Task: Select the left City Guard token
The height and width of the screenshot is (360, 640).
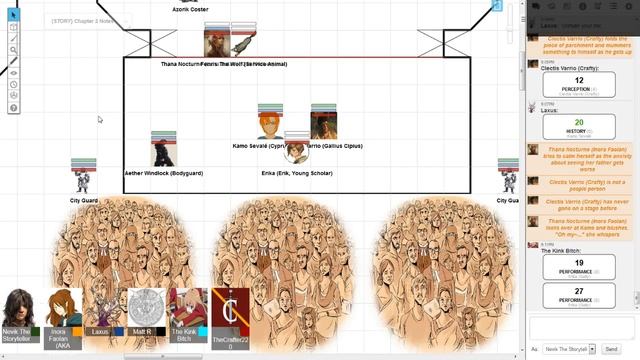Action: coord(83,181)
